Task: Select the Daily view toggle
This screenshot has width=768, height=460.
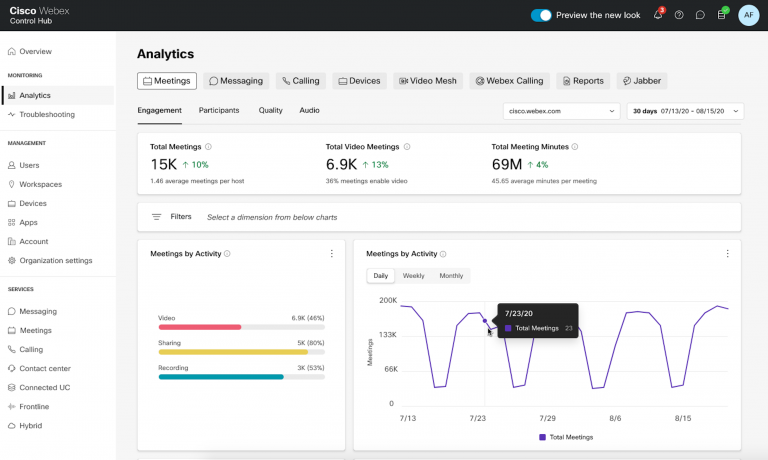Action: pyautogui.click(x=381, y=276)
